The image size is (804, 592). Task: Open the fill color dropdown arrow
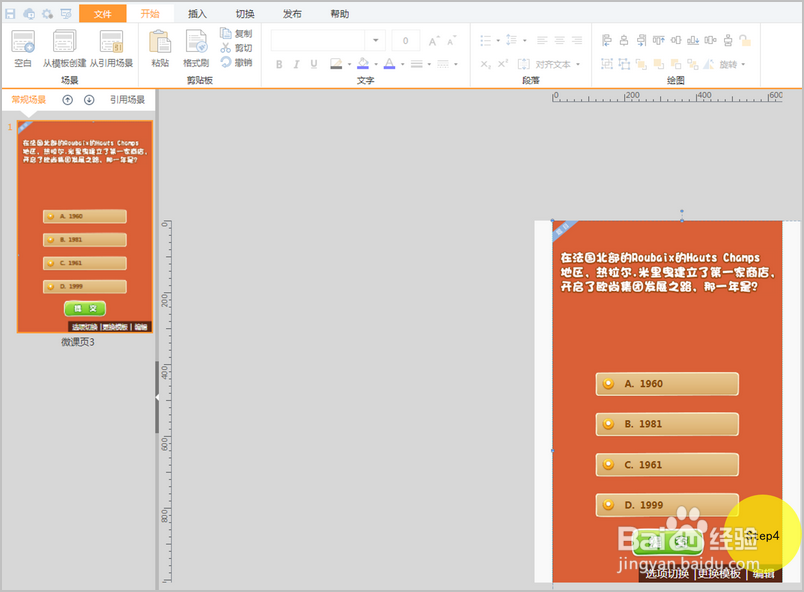pyautogui.click(x=376, y=65)
